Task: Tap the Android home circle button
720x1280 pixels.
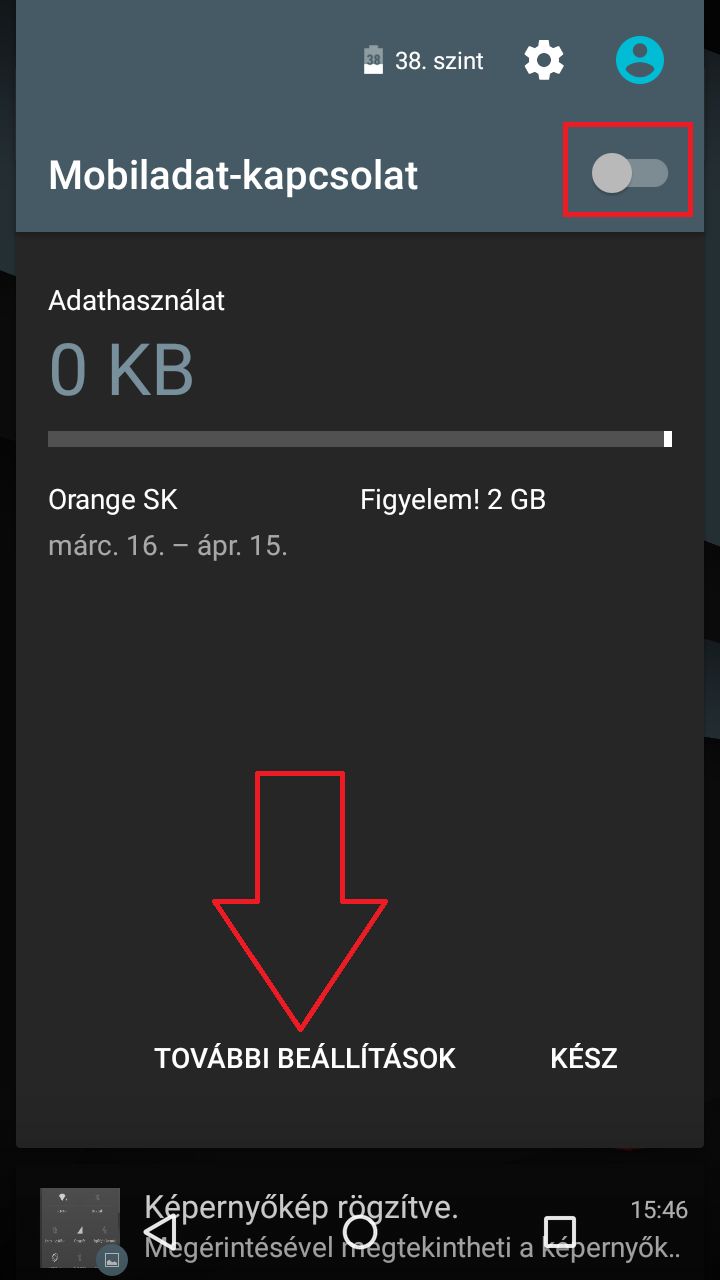Action: [360, 1231]
